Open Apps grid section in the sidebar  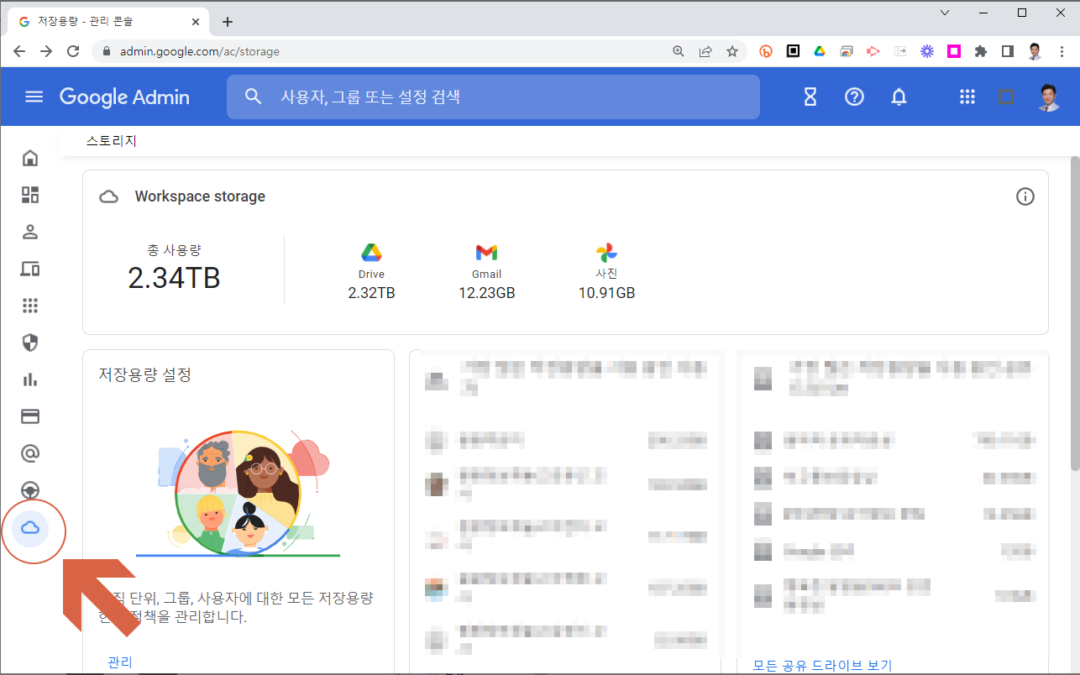pyautogui.click(x=30, y=306)
